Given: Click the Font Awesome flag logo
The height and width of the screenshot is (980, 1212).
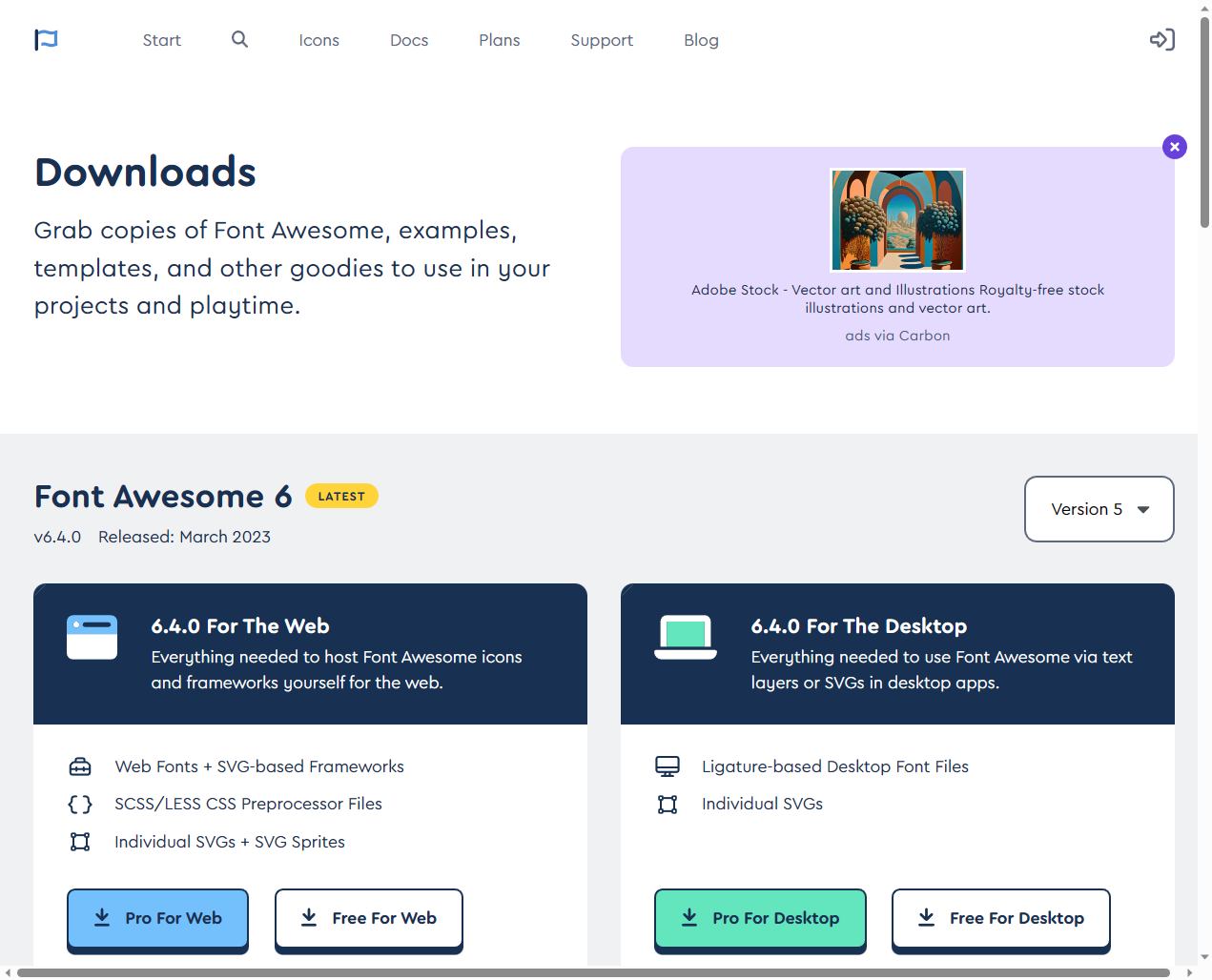Looking at the screenshot, I should pos(46,39).
